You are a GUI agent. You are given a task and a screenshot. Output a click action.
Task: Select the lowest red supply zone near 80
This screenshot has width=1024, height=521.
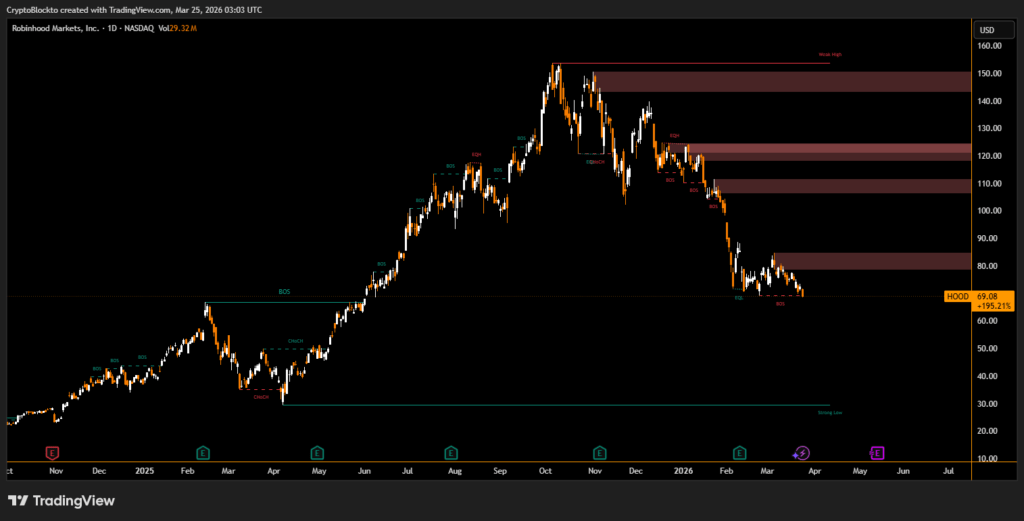coord(870,261)
